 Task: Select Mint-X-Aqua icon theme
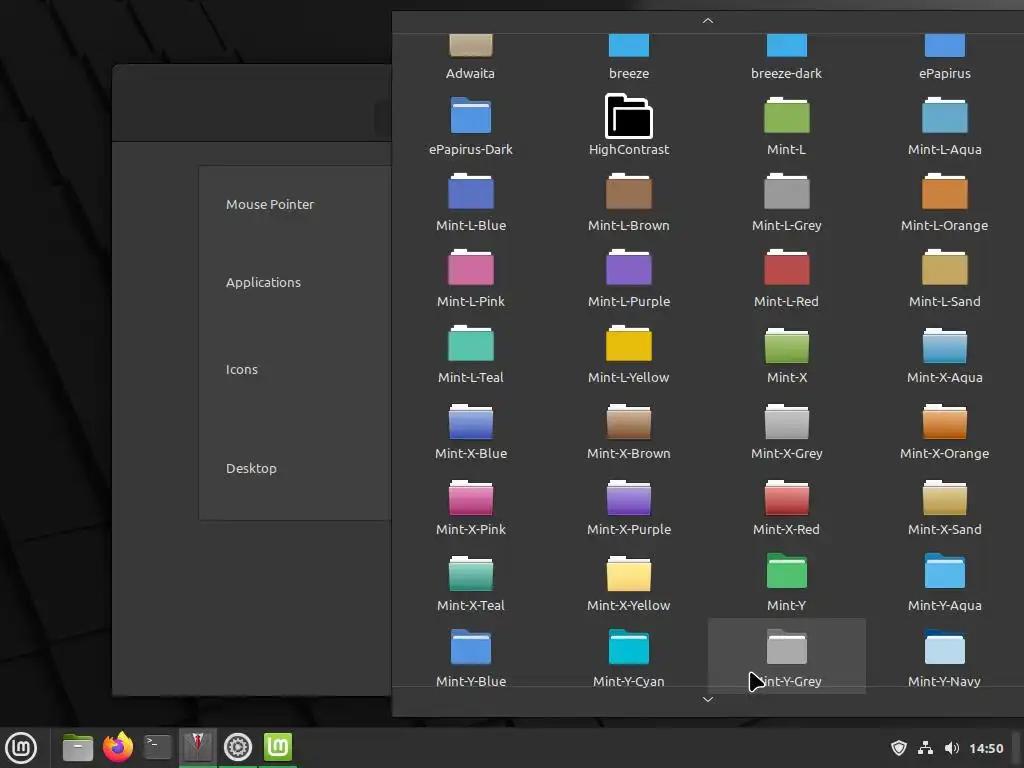(944, 354)
